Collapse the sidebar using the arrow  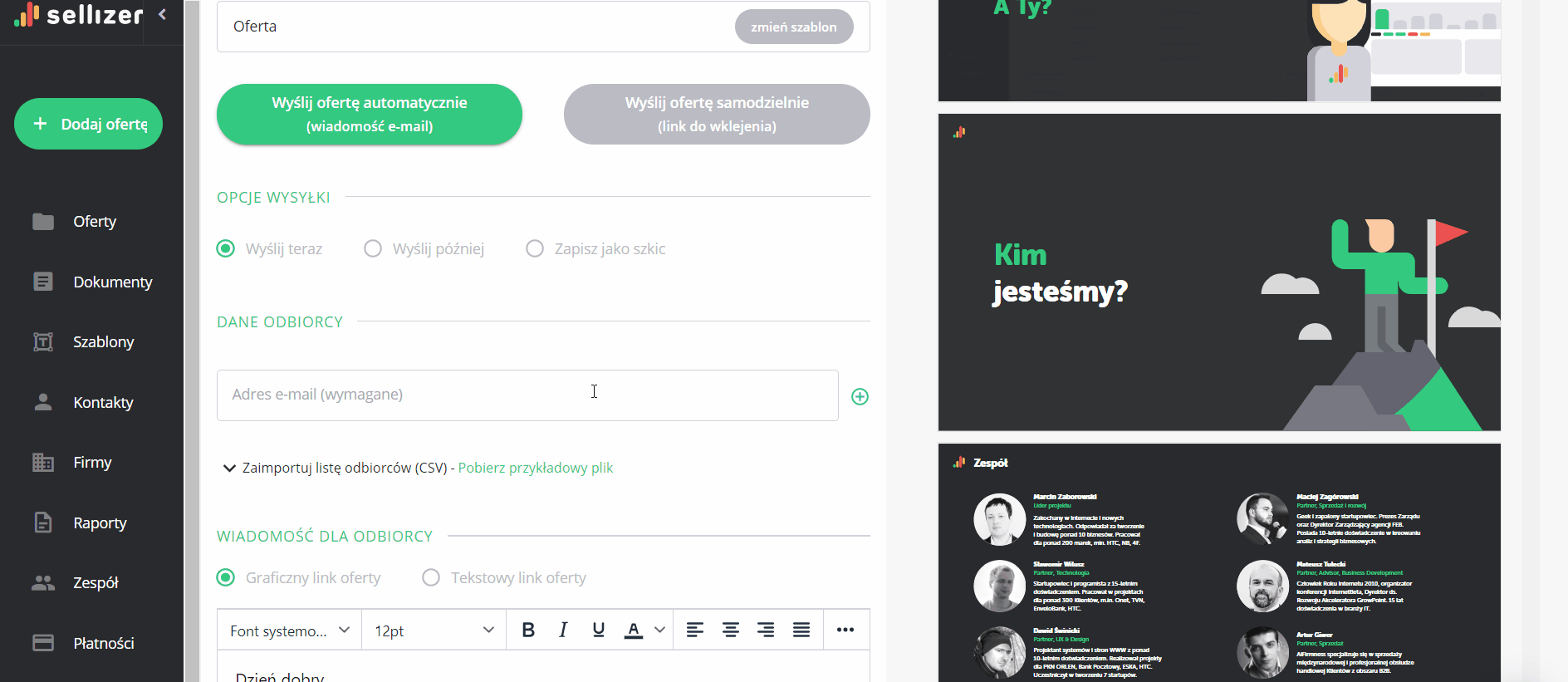pyautogui.click(x=163, y=14)
